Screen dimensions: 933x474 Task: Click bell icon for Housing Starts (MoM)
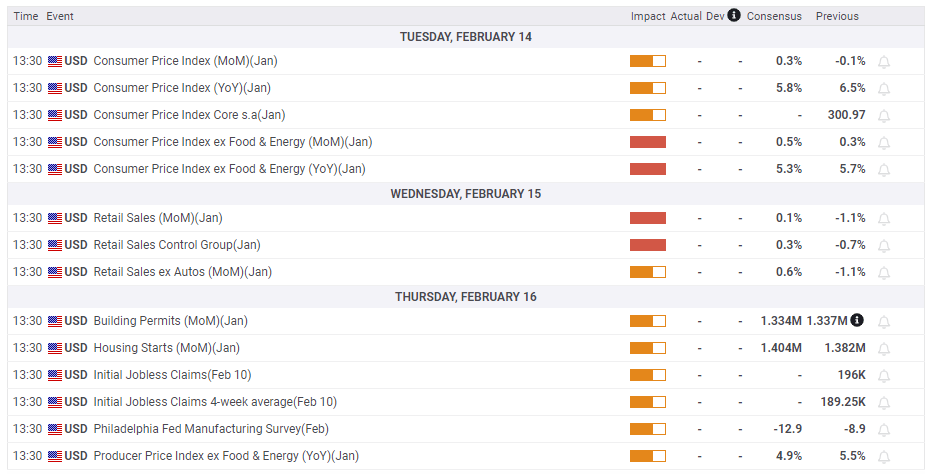(x=884, y=348)
